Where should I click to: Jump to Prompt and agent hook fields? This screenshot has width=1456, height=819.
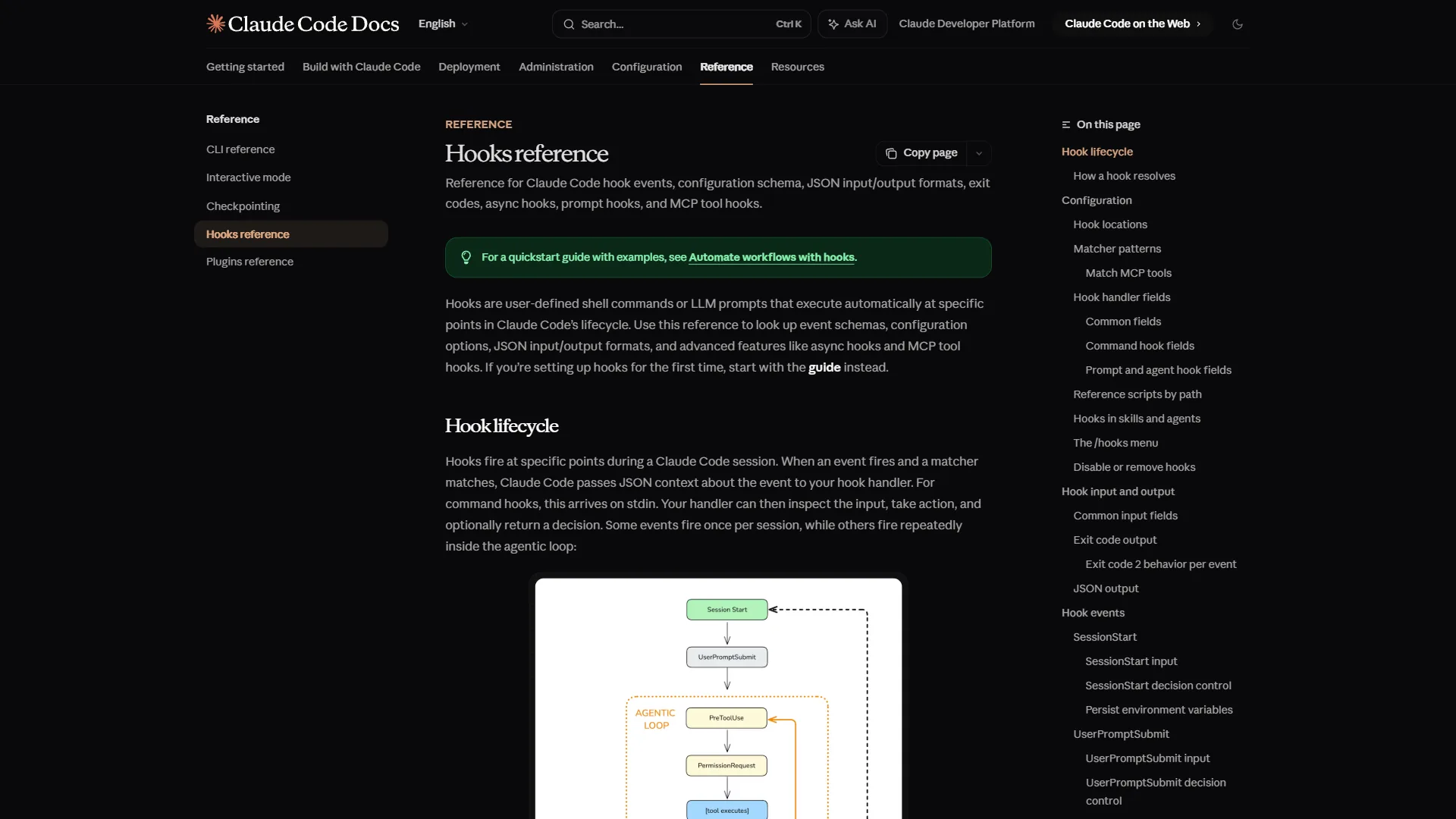[x=1158, y=370]
